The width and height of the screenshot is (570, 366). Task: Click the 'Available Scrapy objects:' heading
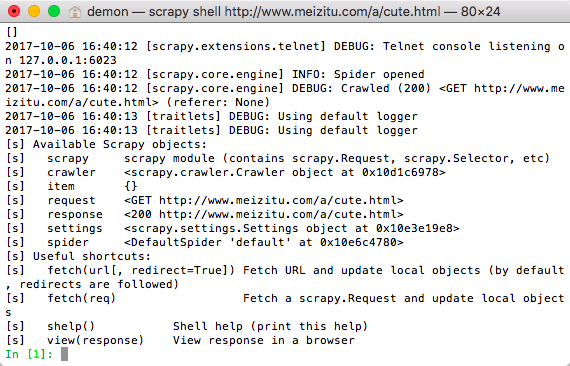(x=120, y=144)
